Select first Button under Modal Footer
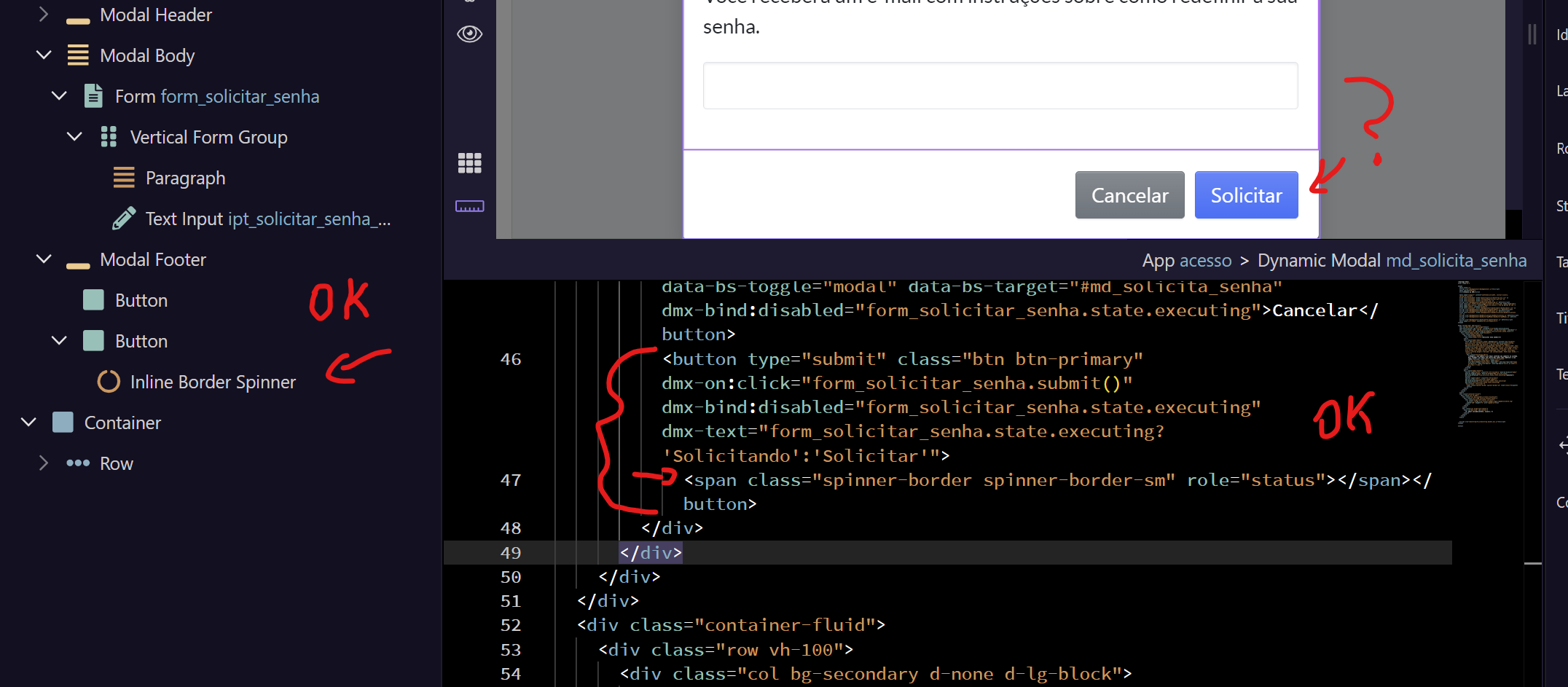 click(x=141, y=300)
